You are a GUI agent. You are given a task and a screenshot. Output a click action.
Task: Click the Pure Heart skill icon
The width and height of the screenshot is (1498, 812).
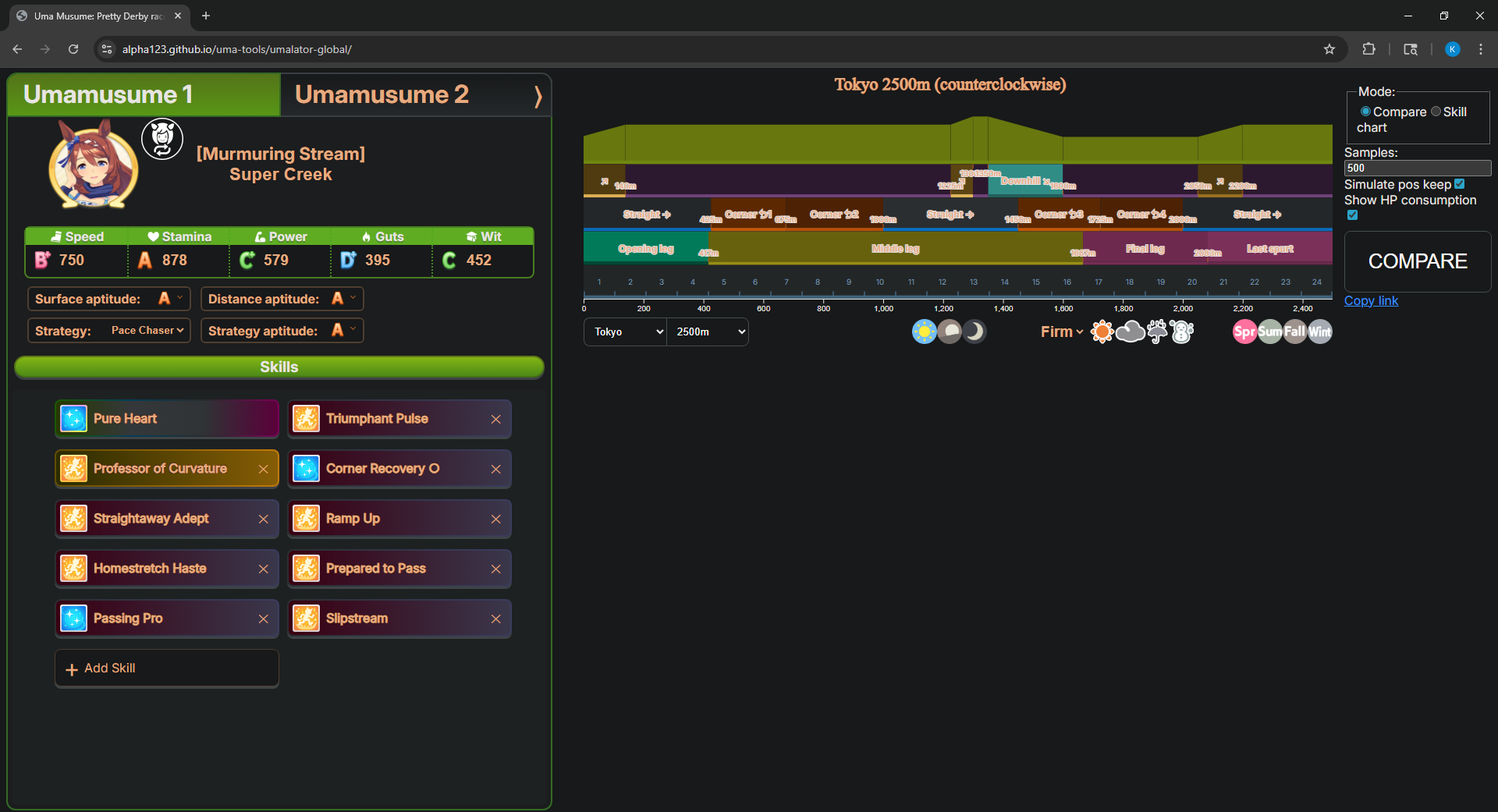(73, 419)
